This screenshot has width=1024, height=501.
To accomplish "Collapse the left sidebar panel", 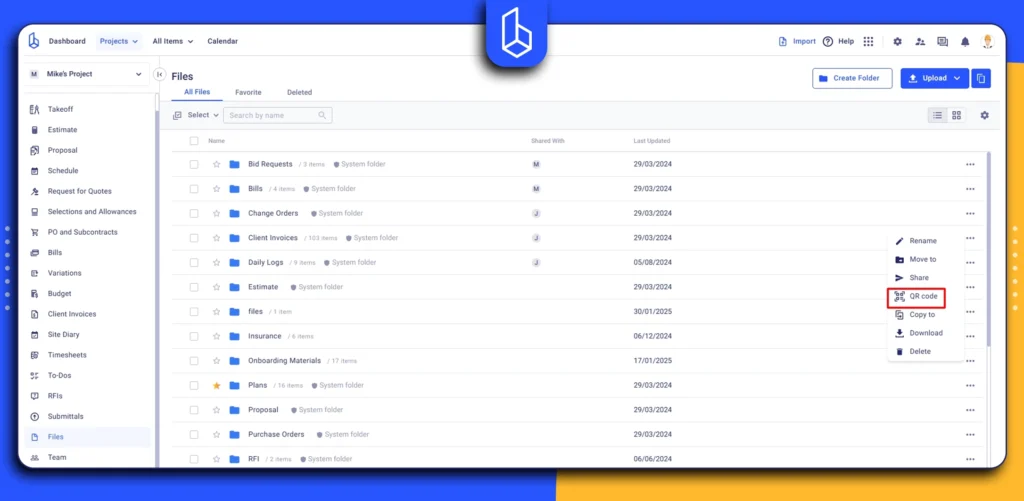I will pos(159,74).
